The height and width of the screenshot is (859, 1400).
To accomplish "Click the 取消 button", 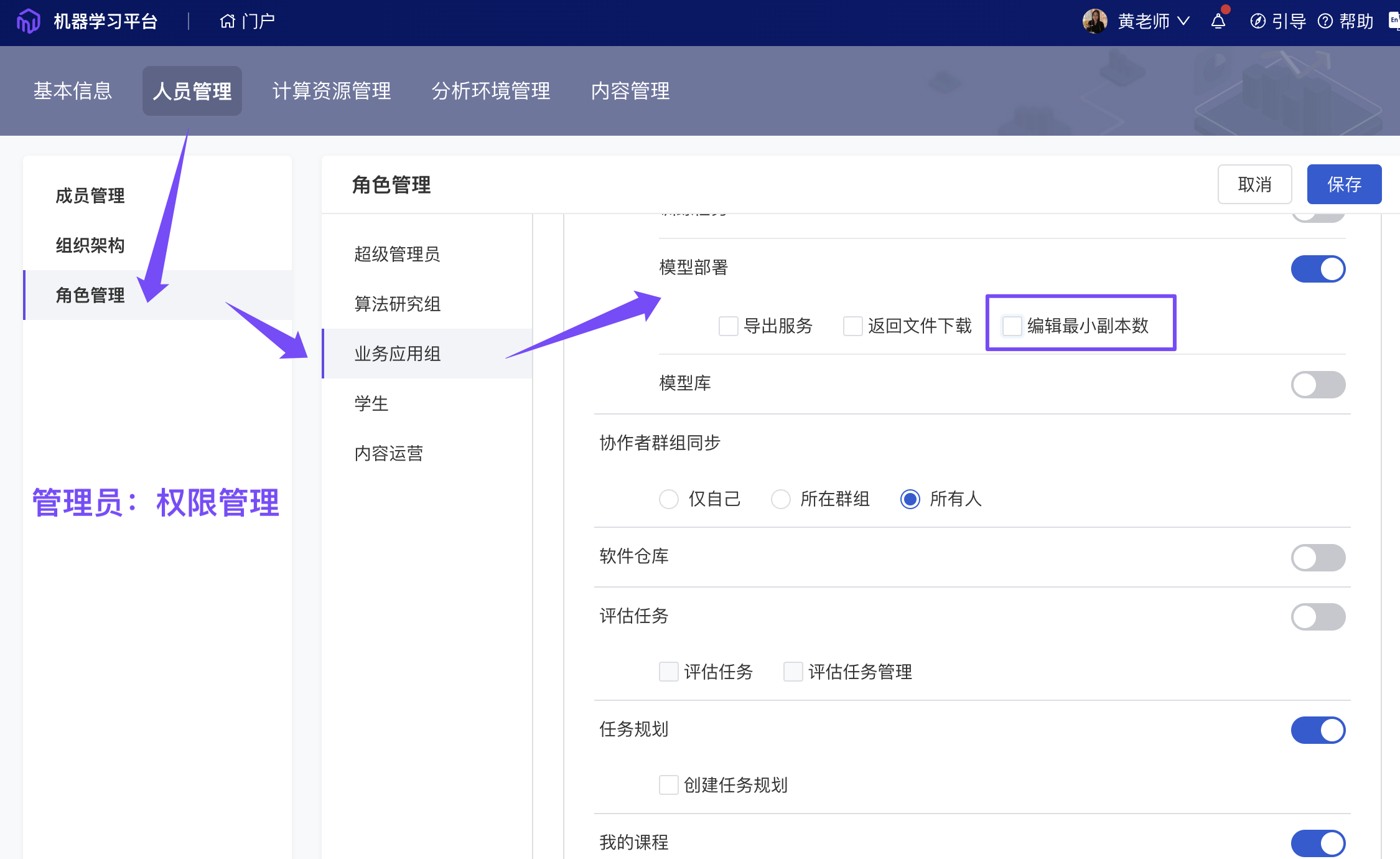I will pos(1254,184).
